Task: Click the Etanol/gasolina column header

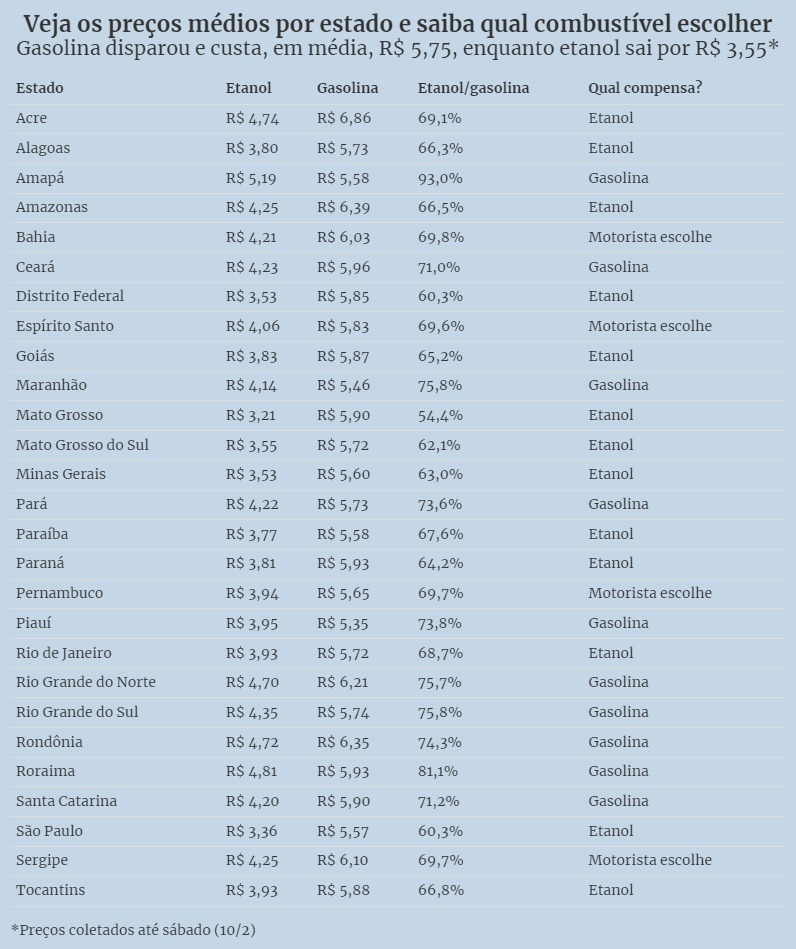Action: (473, 88)
